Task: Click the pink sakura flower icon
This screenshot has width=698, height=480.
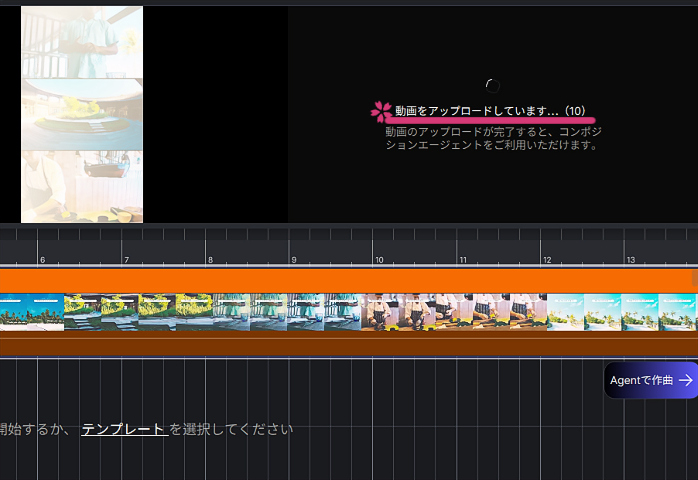Action: coord(381,112)
